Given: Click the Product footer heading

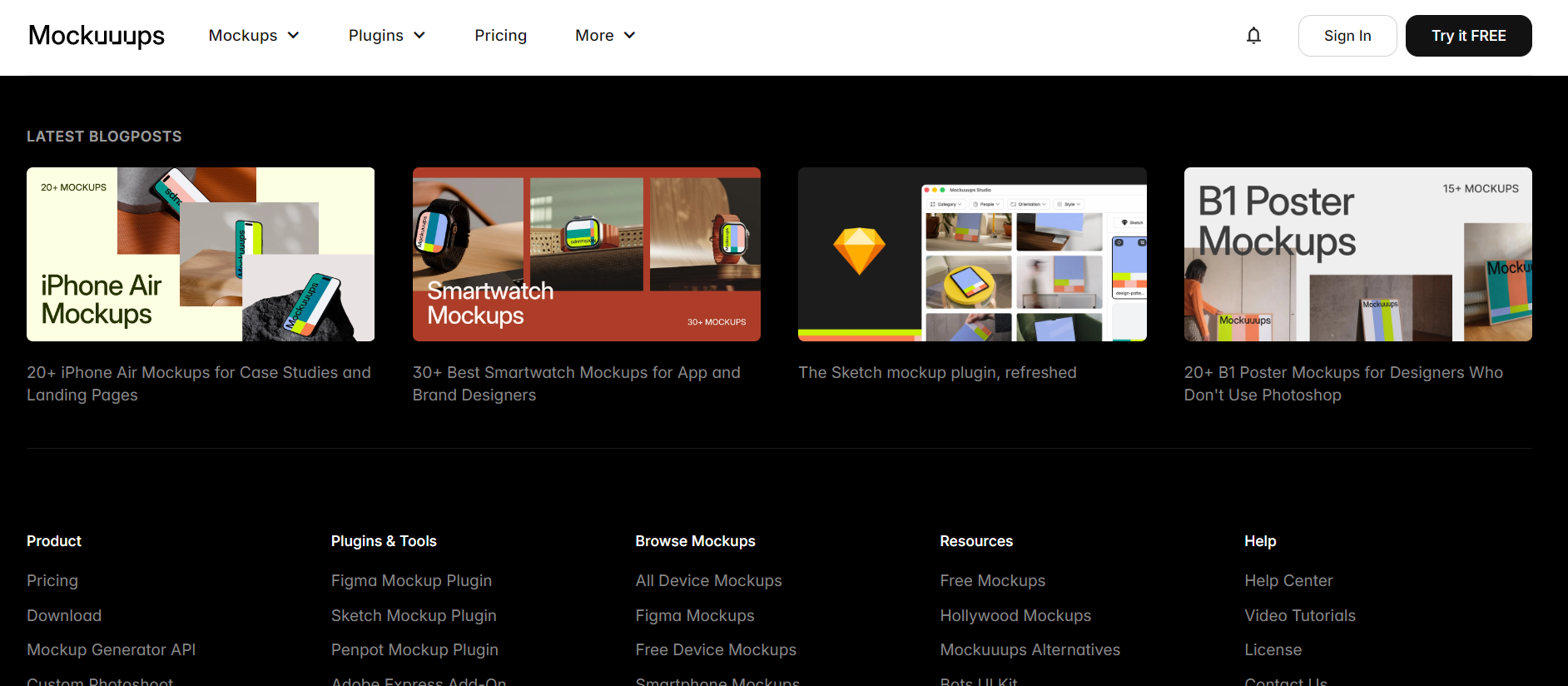Looking at the screenshot, I should click(x=54, y=541).
